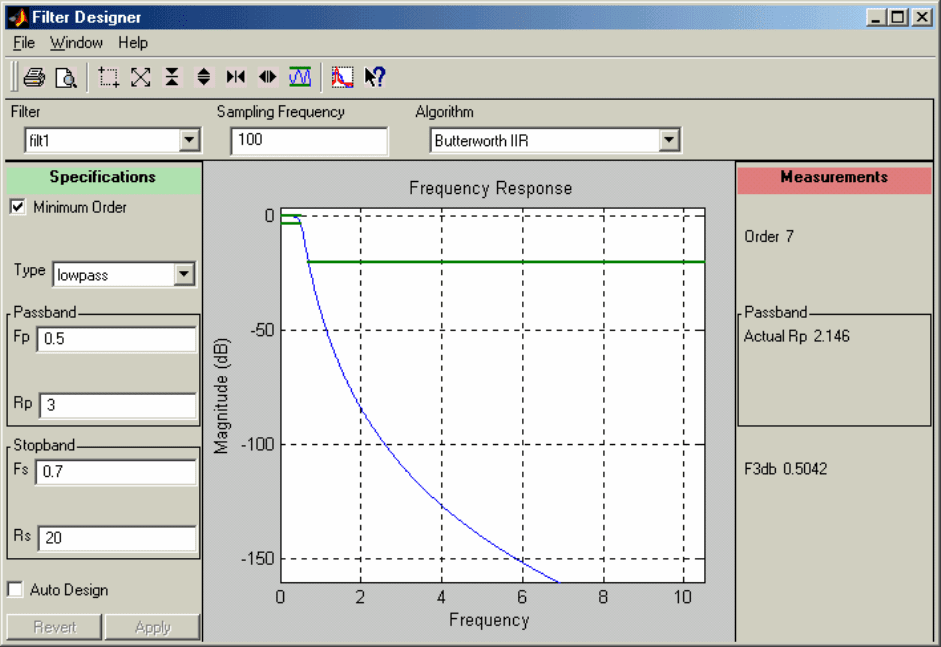
Task: Click the Fs stopband frequency field
Action: click(x=116, y=472)
